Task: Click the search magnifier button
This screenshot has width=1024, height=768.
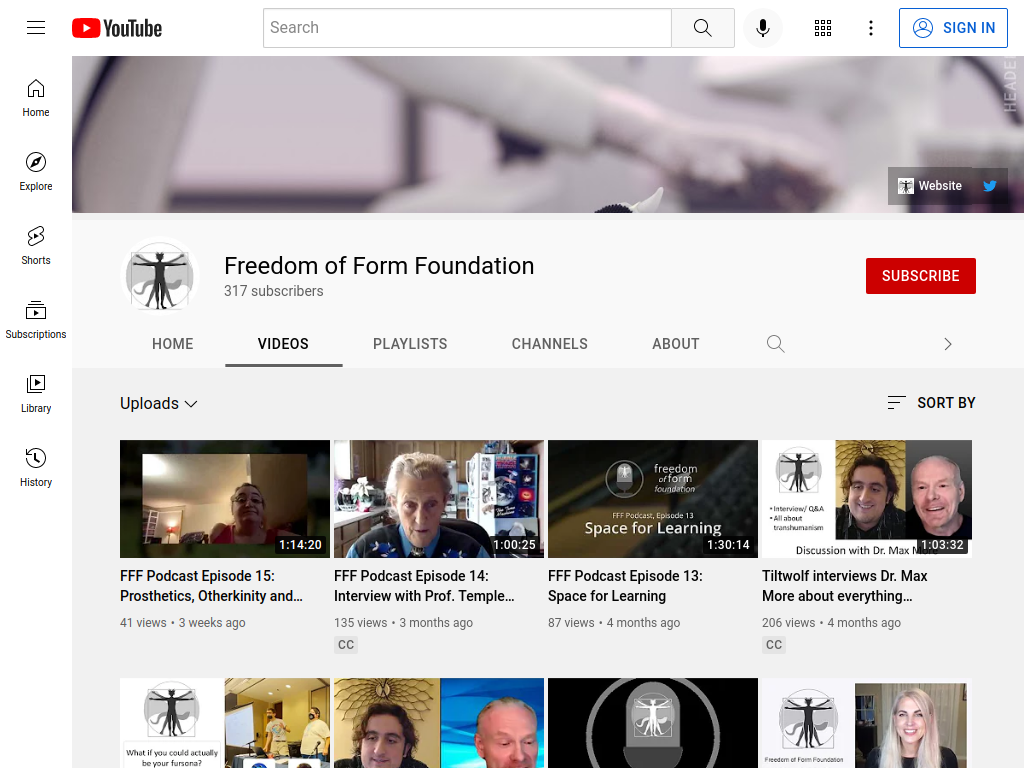Action: [x=703, y=28]
